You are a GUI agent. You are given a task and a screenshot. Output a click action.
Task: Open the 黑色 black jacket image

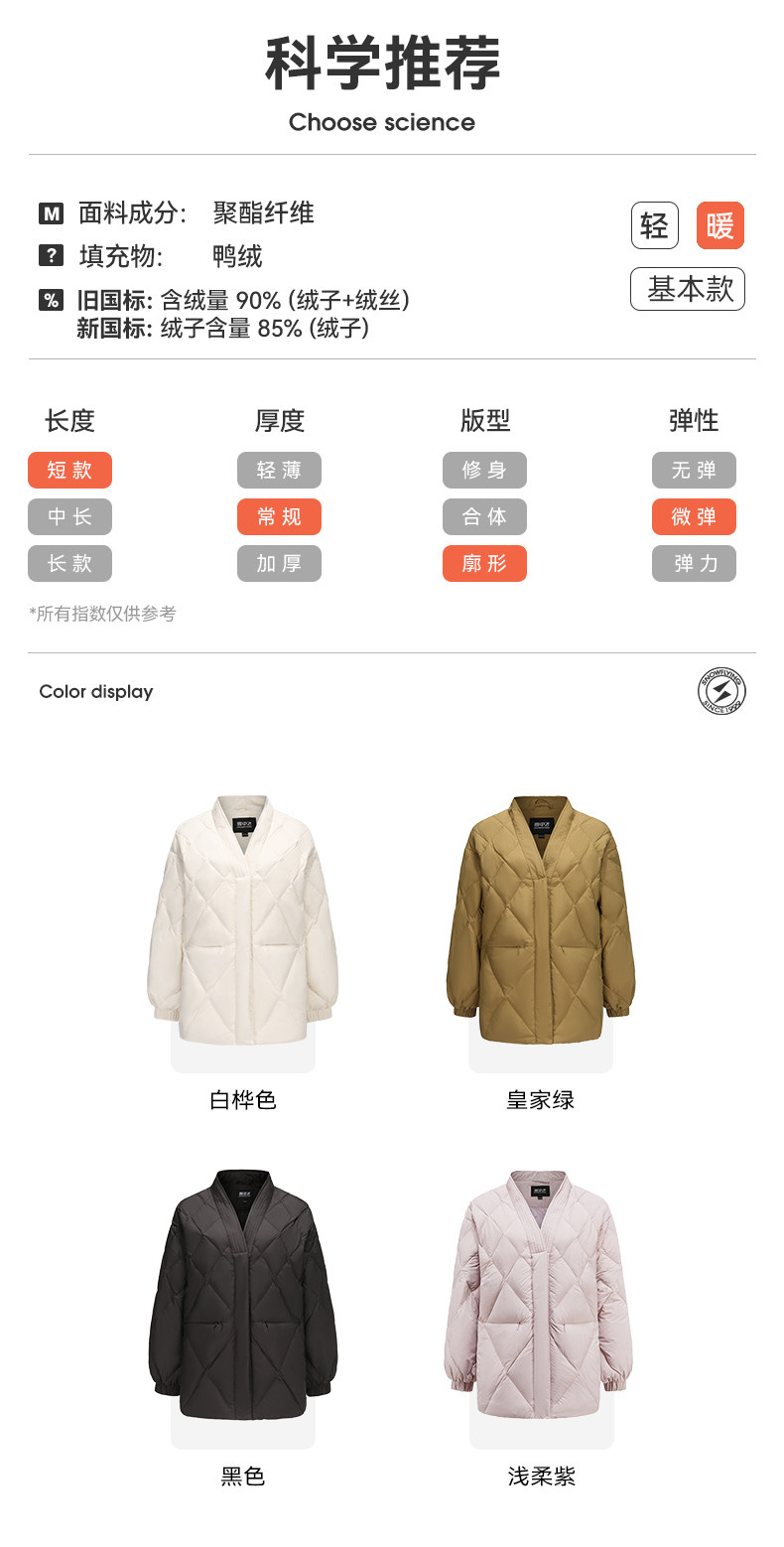coord(243,1295)
